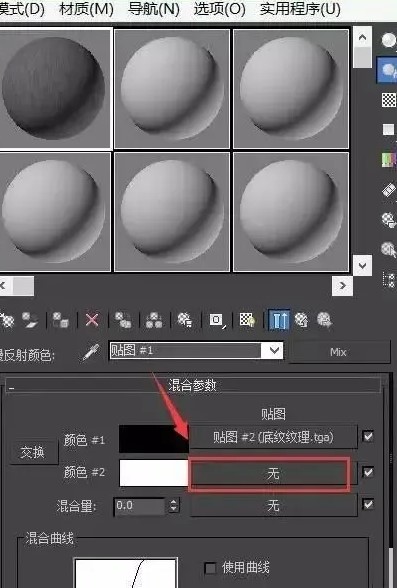This screenshot has height=588, width=397.
Task: Click the sample slots scroll right arrow
Action: (x=342, y=286)
